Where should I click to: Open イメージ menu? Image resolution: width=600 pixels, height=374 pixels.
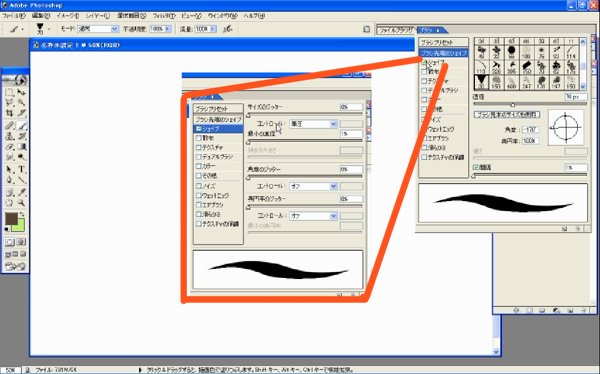(x=68, y=16)
